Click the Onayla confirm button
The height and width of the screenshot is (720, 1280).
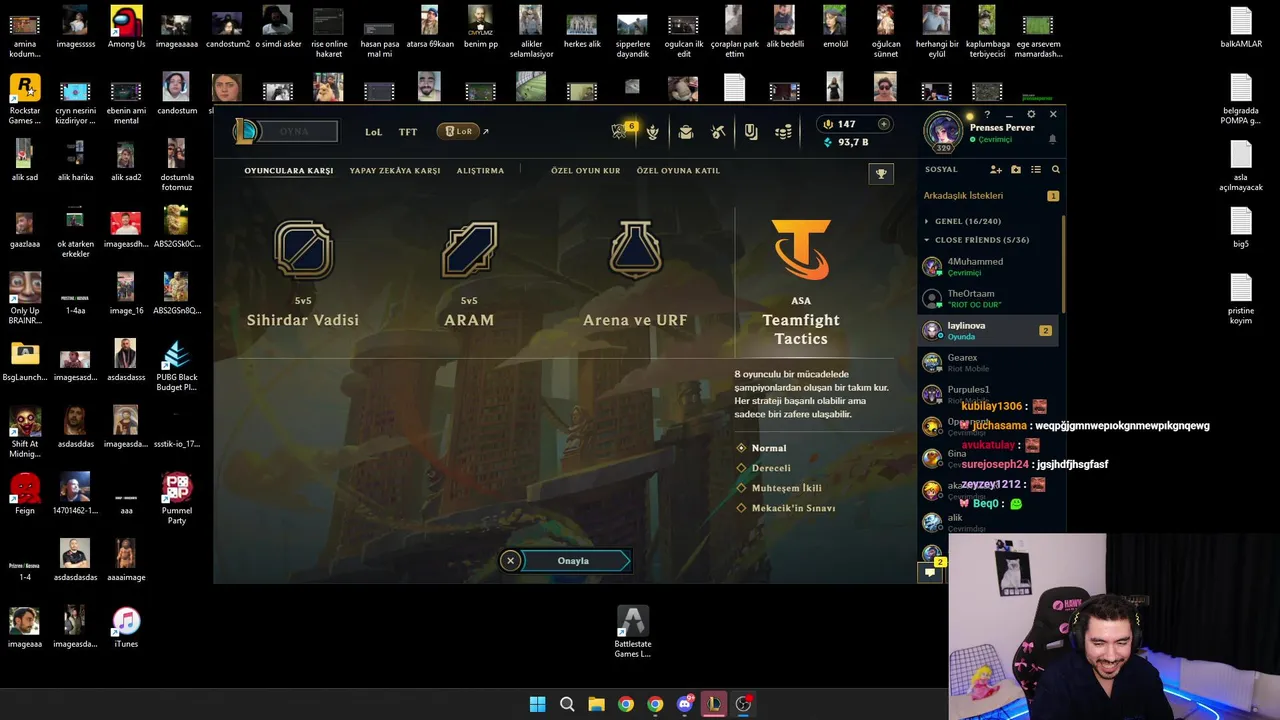tap(575, 561)
